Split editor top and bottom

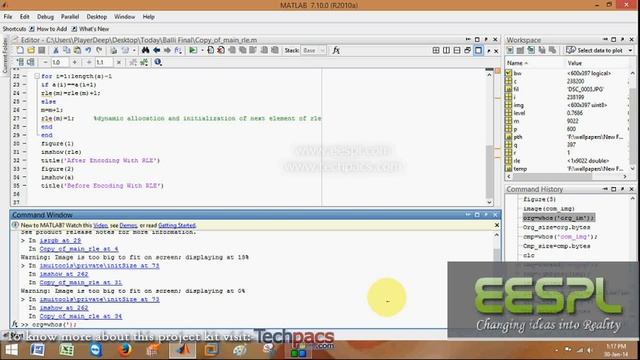click(457, 50)
